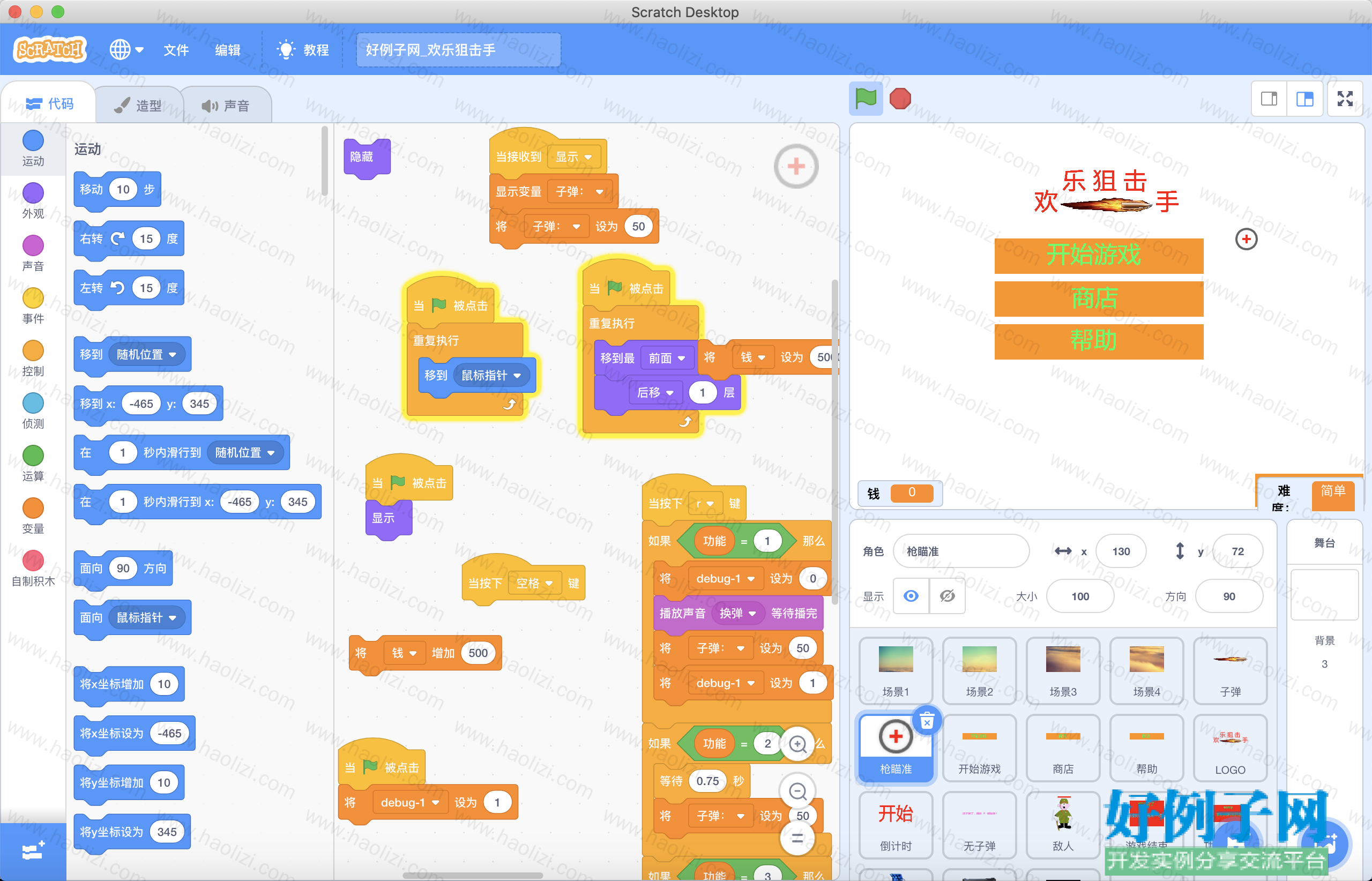This screenshot has width=1372, height=881.
Task: Click 开始游戏 button on stage
Action: pyautogui.click(x=1099, y=255)
